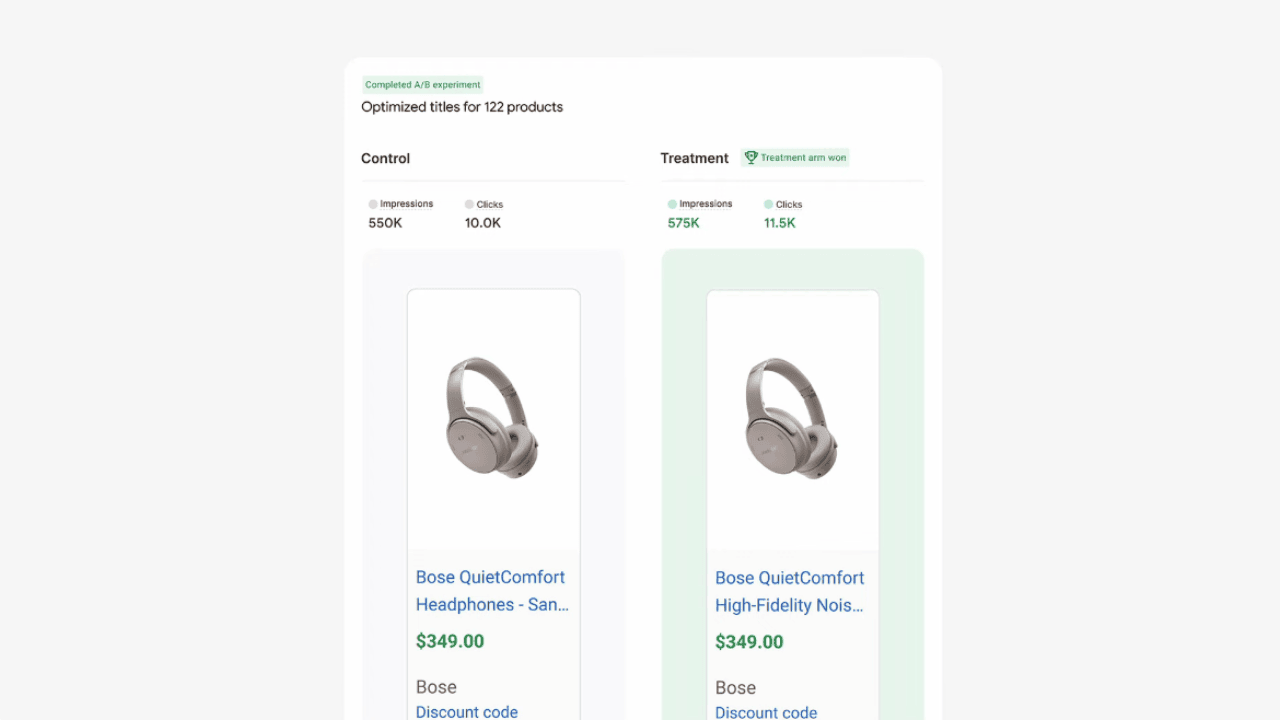Click the Treatment arm won badge text
This screenshot has width=1280, height=720.
point(803,158)
